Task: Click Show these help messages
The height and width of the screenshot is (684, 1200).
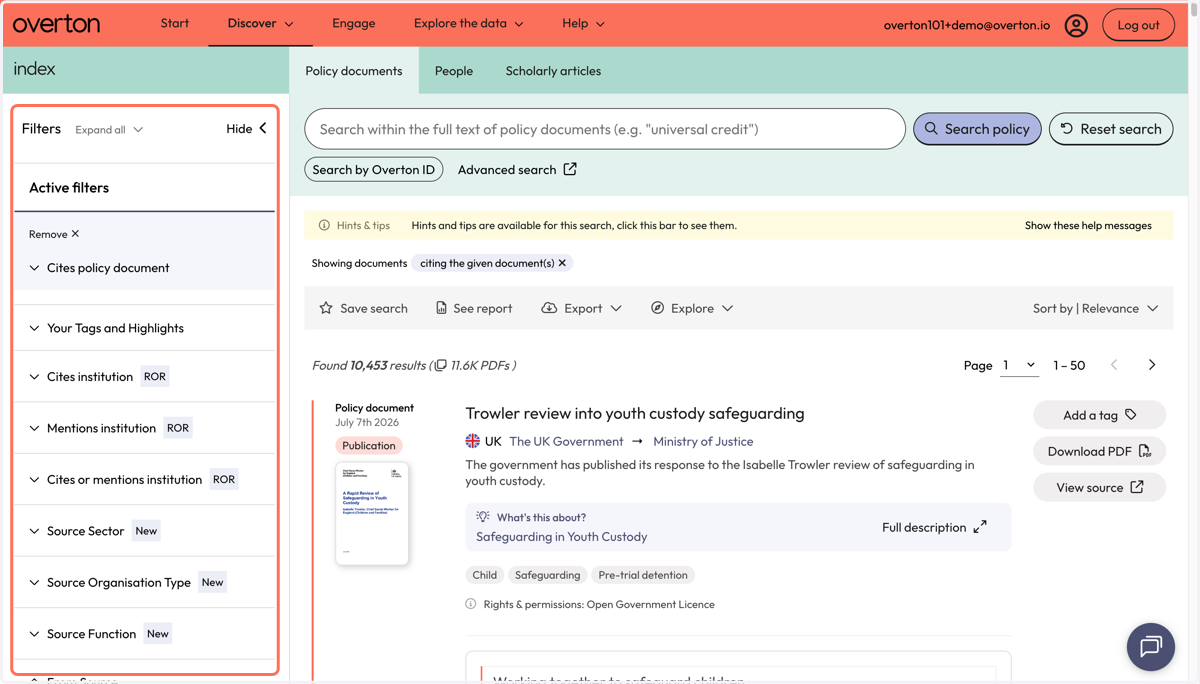Action: [1088, 226]
